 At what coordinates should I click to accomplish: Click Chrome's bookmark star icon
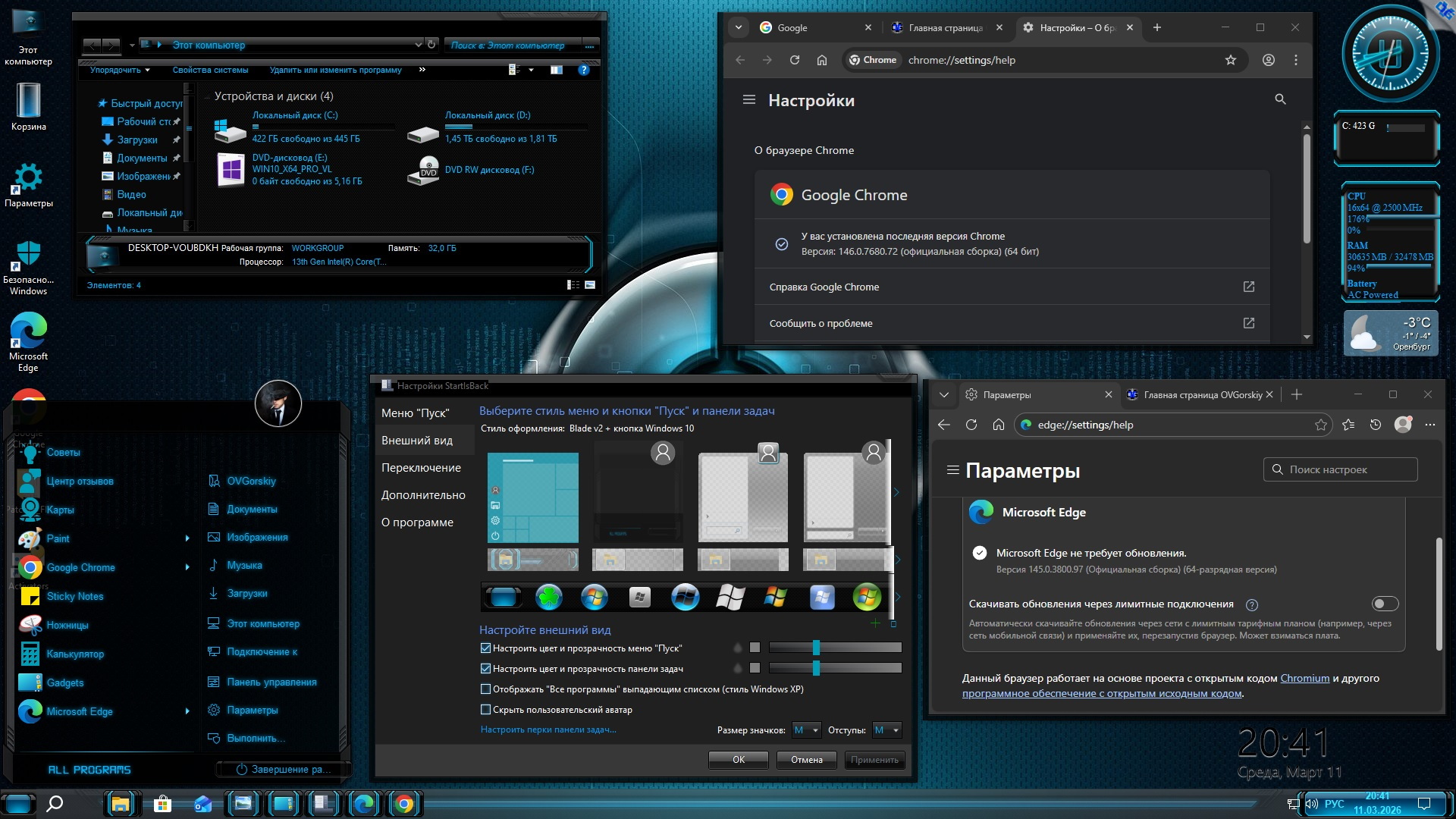(x=1231, y=60)
